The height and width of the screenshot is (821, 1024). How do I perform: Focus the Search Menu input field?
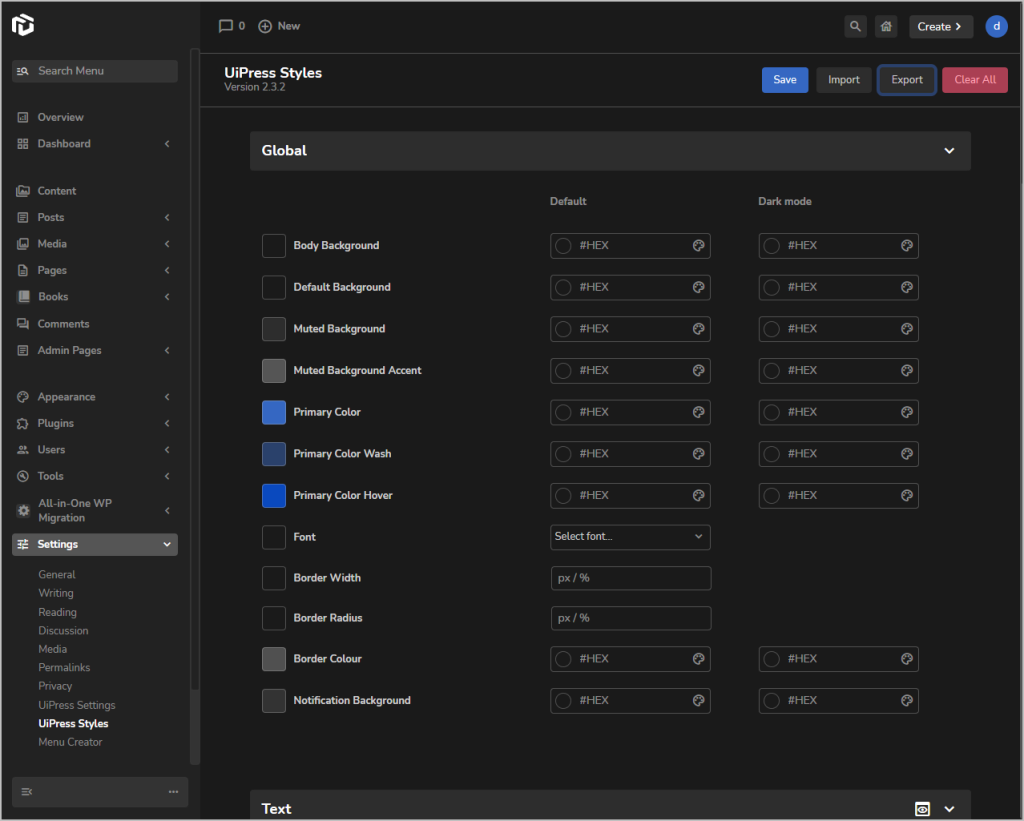[95, 71]
